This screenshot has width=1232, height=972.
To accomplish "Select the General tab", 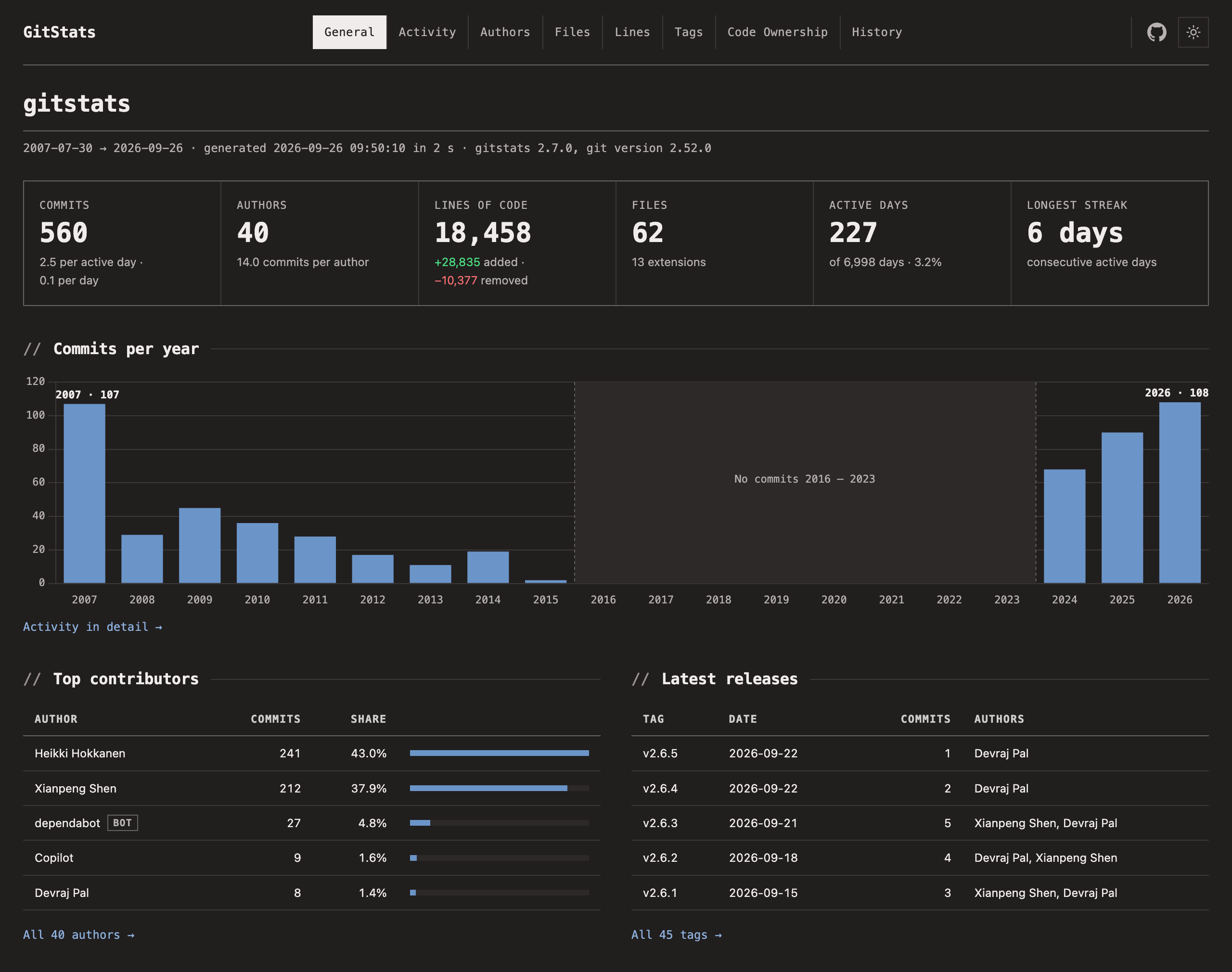I will click(349, 32).
